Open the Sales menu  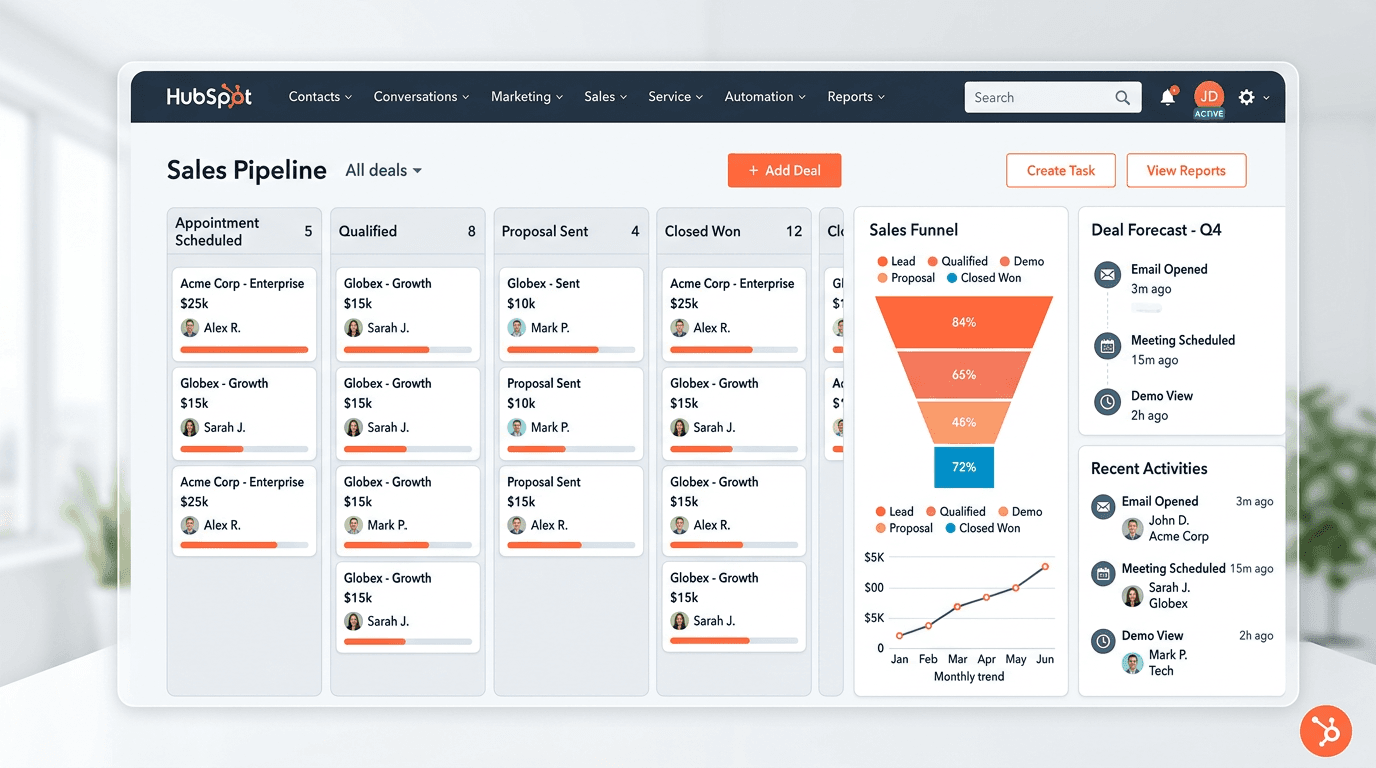[605, 97]
